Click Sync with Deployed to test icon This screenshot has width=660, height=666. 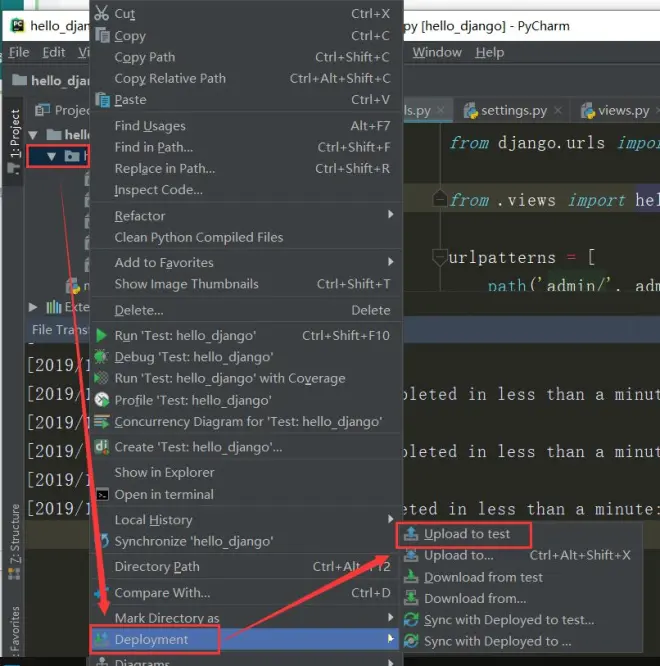coord(411,620)
